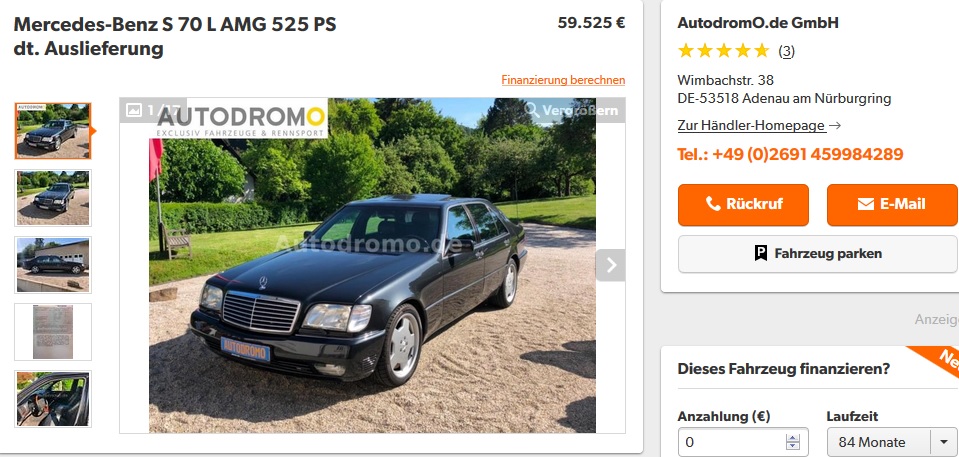Image resolution: width=959 pixels, height=457 pixels.
Task: Click arrow beside Zur Händler-Homepage
Action: 835,125
